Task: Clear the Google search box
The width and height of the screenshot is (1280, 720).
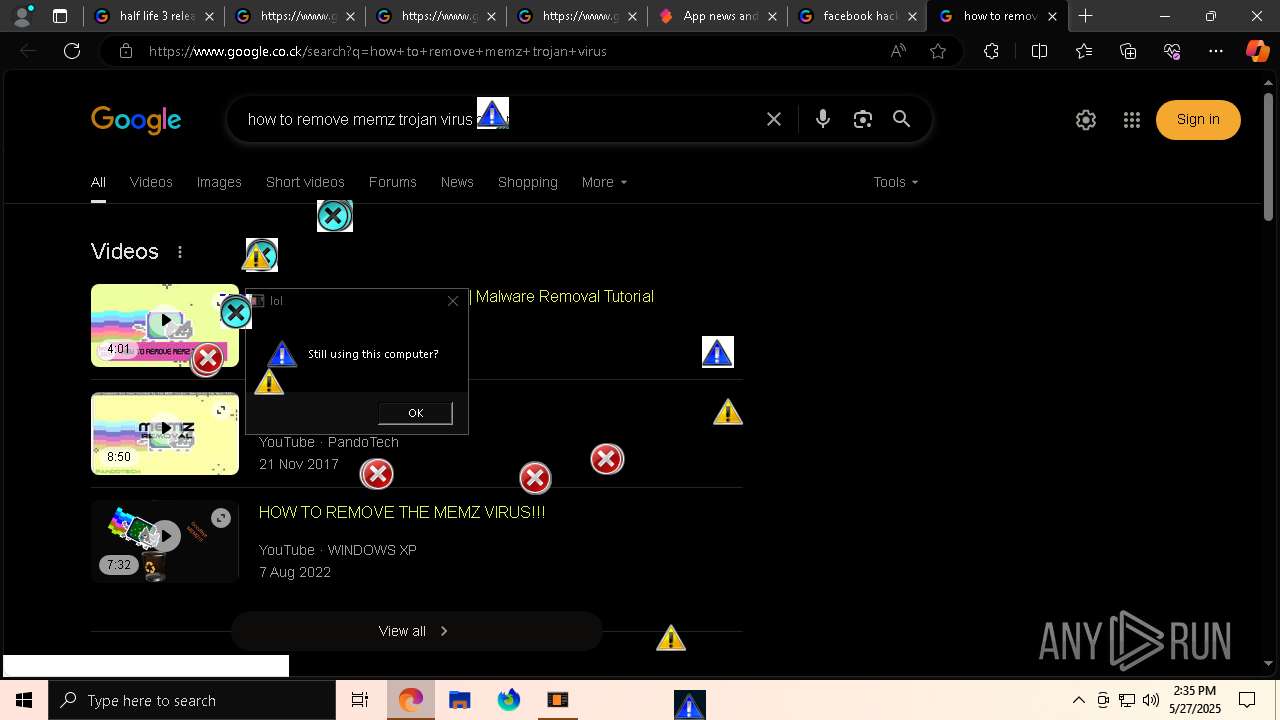Action: pos(774,119)
